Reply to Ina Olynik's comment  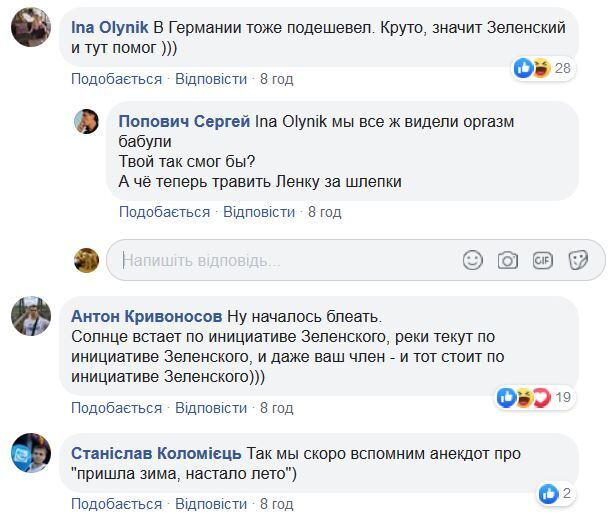[x=211, y=79]
